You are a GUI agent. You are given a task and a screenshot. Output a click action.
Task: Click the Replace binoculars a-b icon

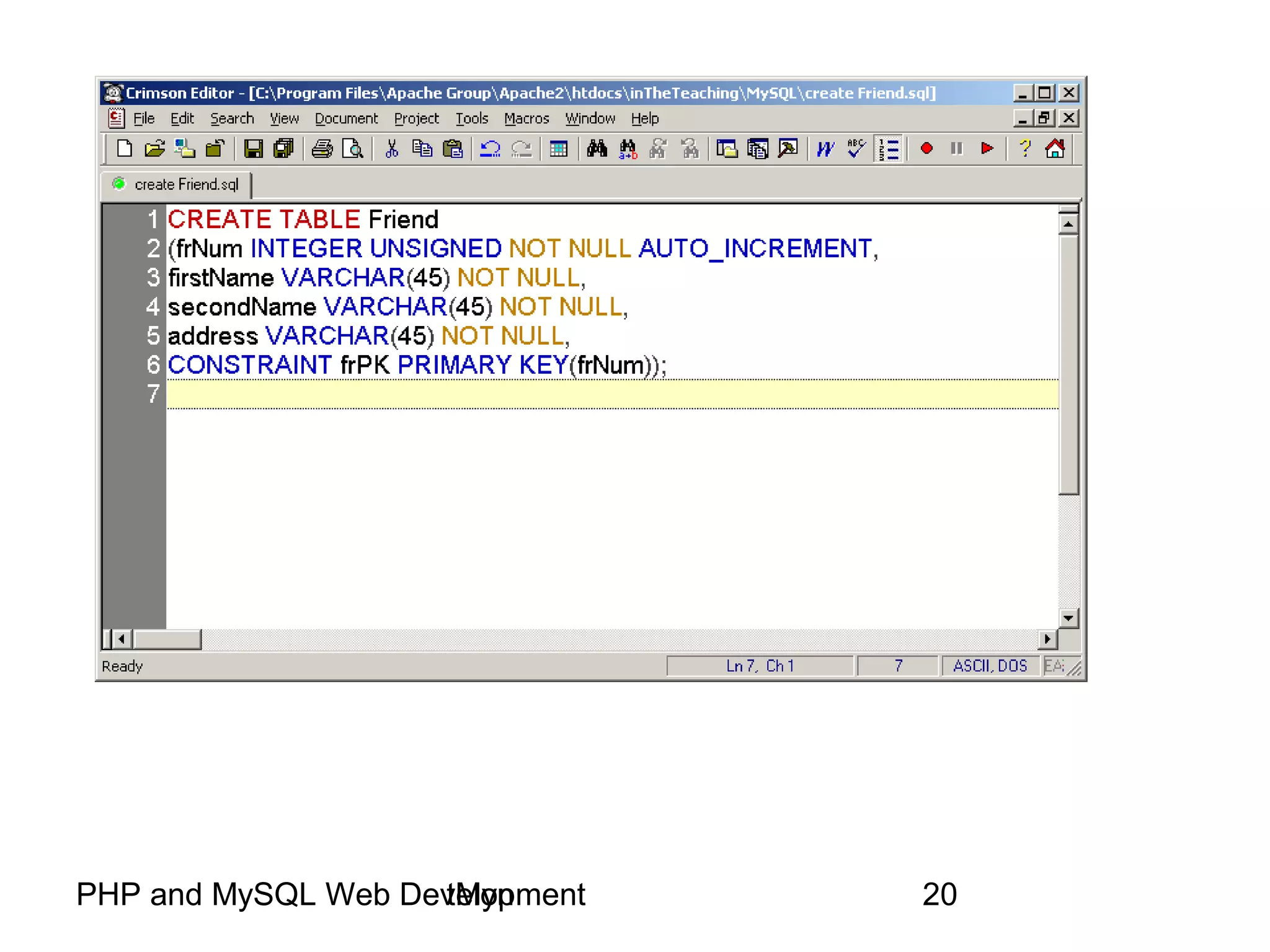628,149
